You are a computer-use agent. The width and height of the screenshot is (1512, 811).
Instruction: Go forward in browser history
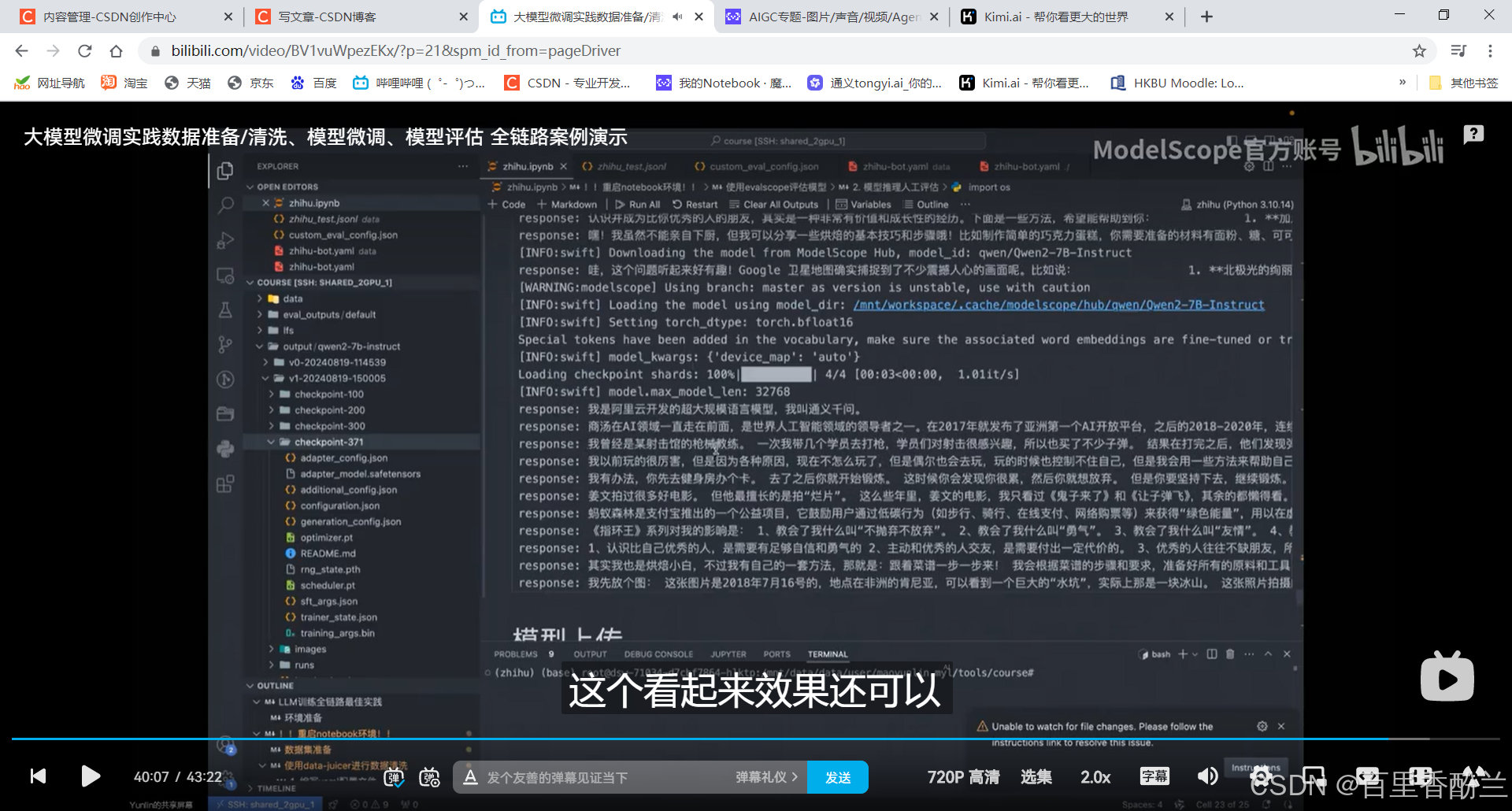pyautogui.click(x=53, y=51)
